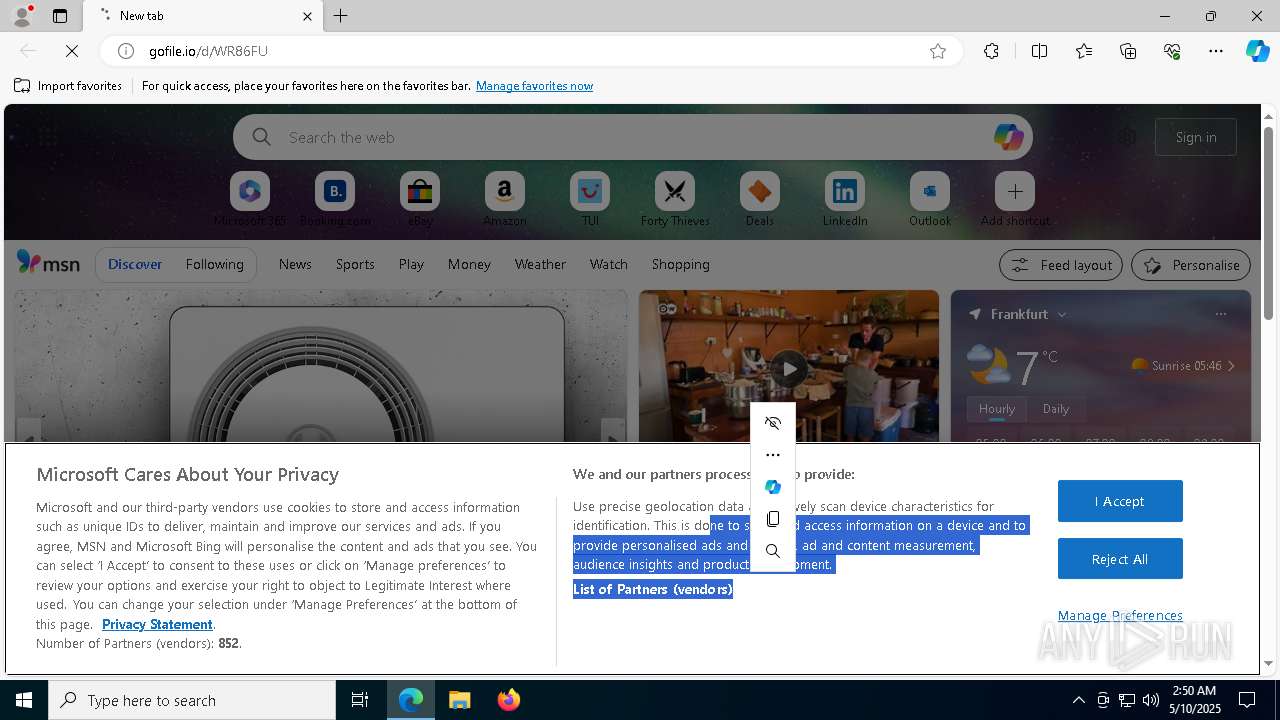Open the Shopping section
The image size is (1280, 720).
(681, 264)
